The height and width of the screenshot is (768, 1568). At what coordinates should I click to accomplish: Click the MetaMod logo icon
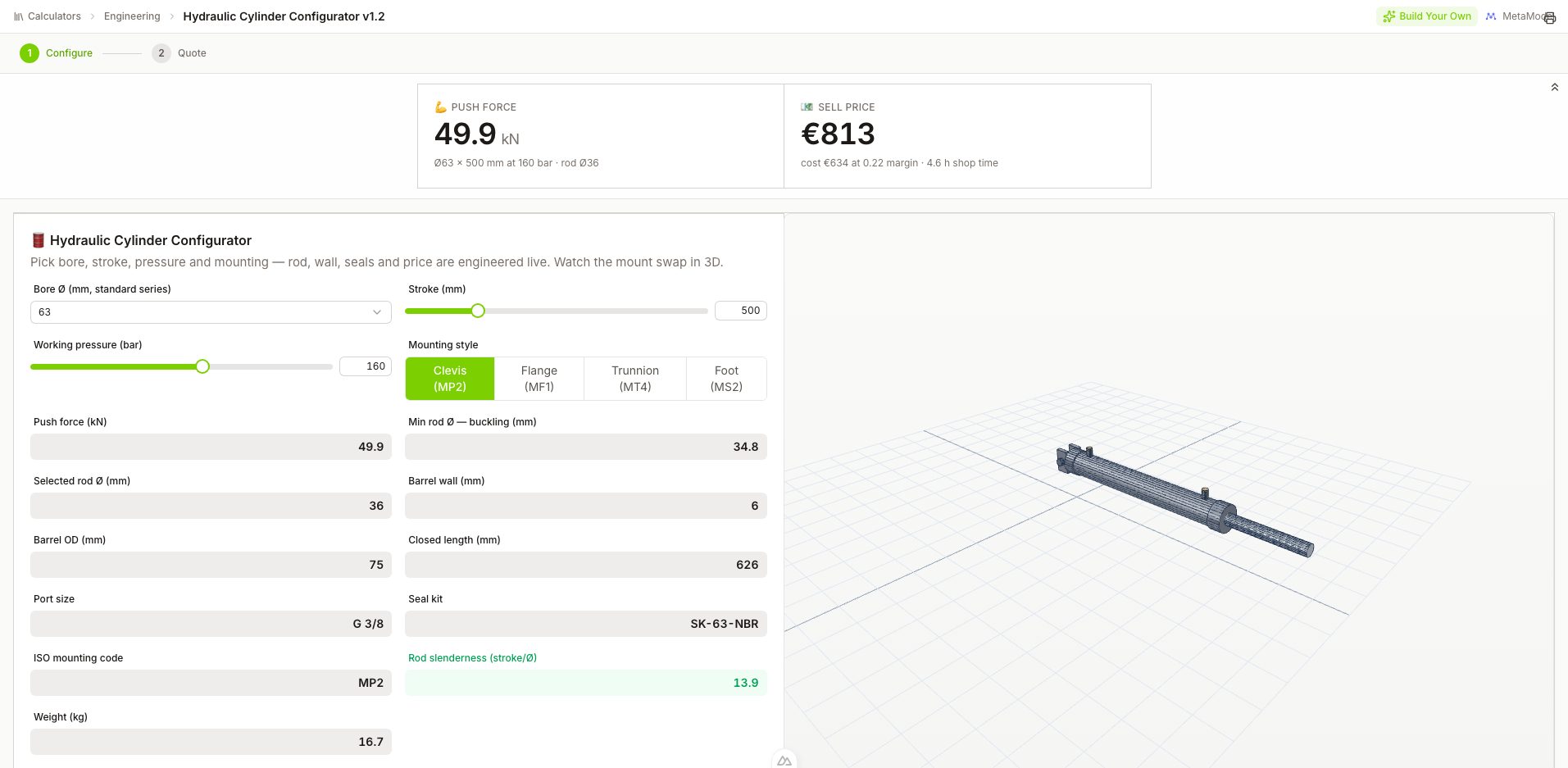click(x=1491, y=16)
